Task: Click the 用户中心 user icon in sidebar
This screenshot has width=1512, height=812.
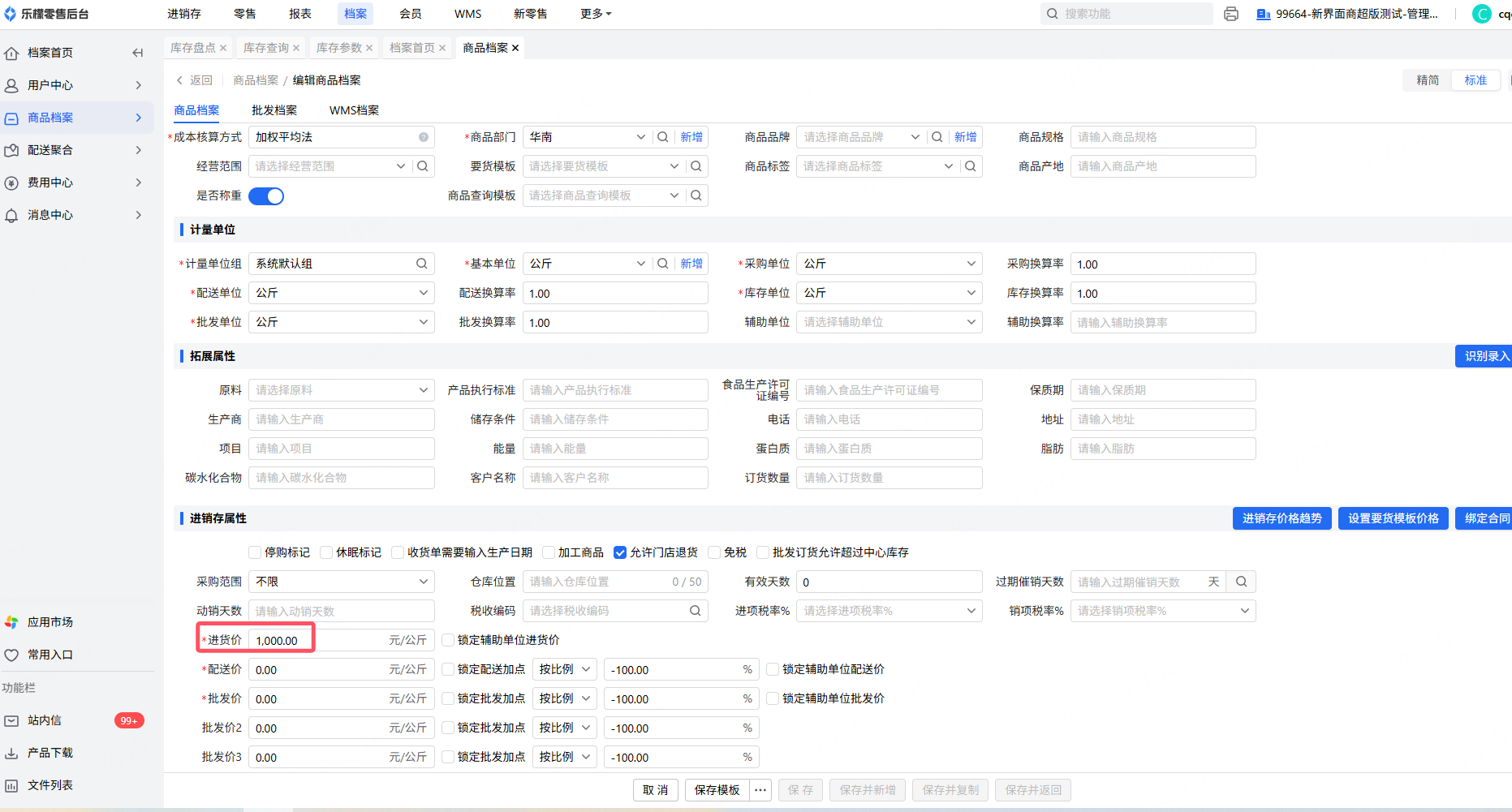Action: pos(11,85)
